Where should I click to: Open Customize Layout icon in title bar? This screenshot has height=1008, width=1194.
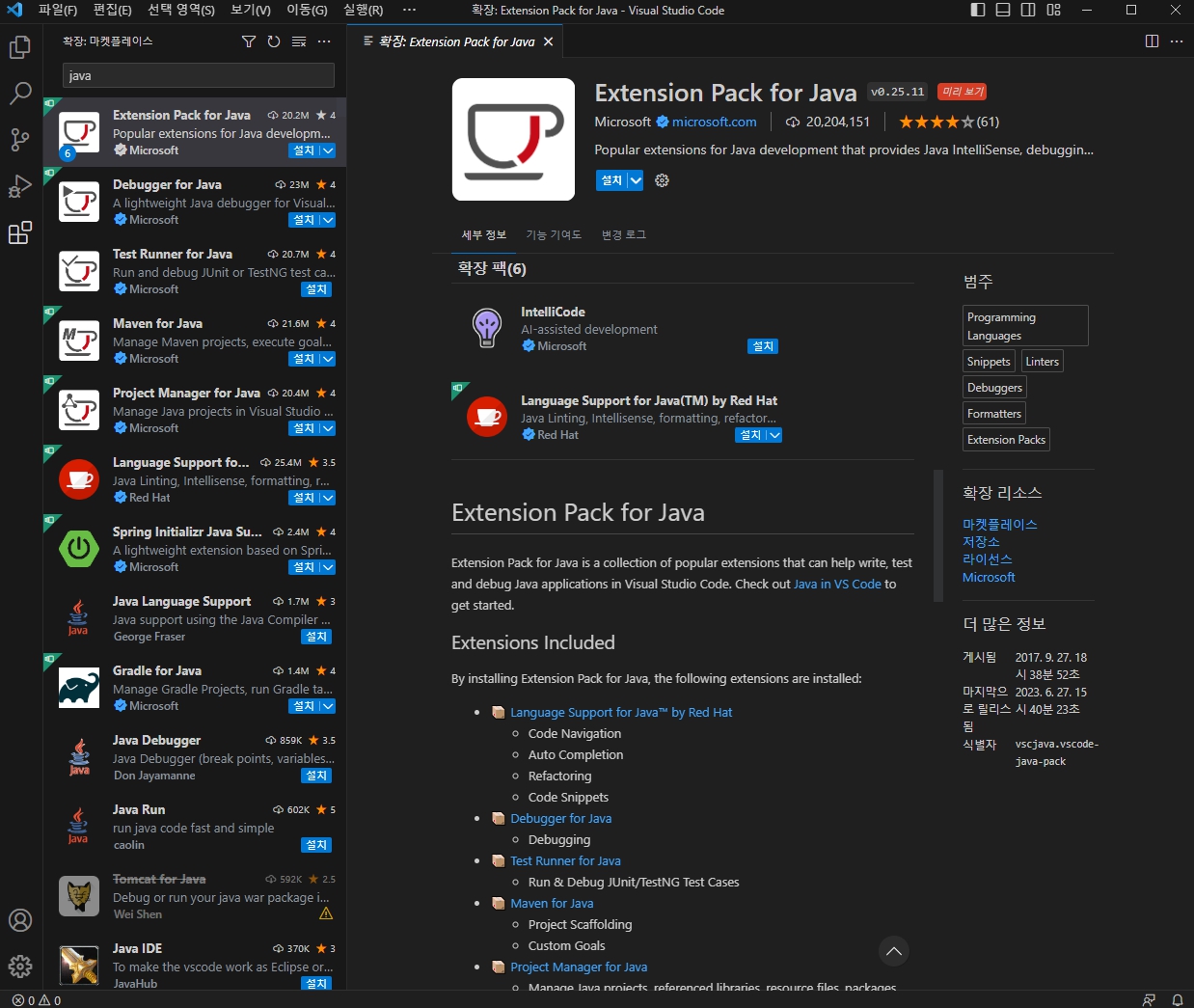pos(1053,10)
